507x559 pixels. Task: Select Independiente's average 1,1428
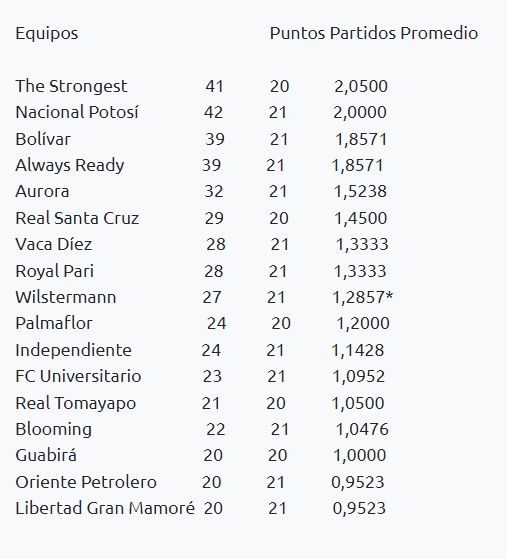[x=358, y=350]
